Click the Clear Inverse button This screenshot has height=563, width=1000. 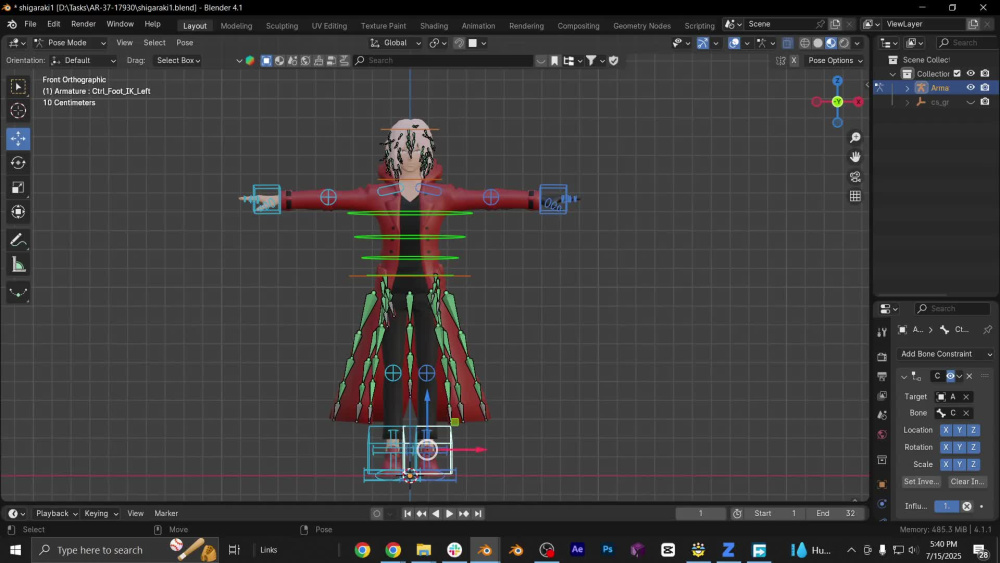pos(967,482)
